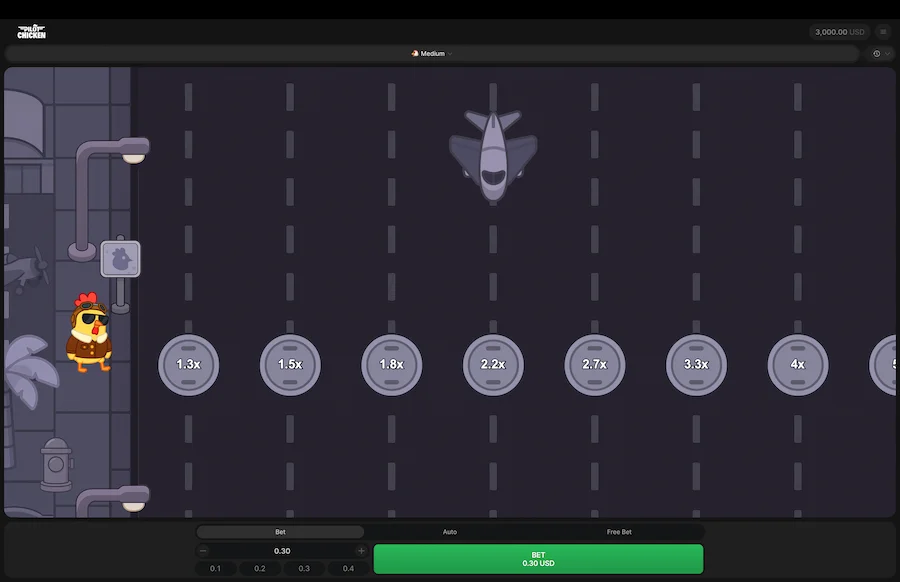Expand the chevron beside the history clock
The image size is (900, 582).
pos(888,54)
